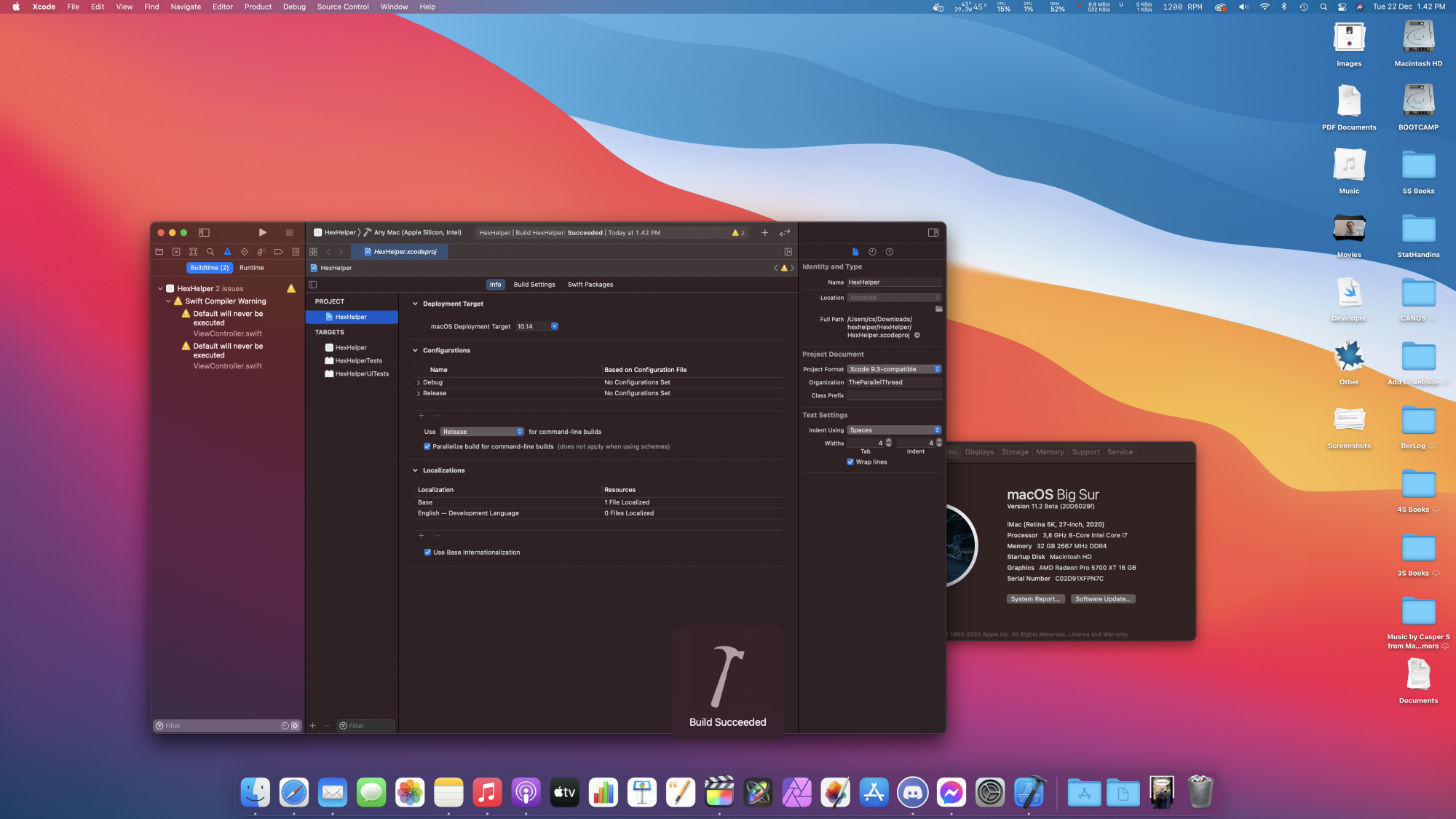Screen dimensions: 1456x819
Task: Click the Stop build button in Xcode toolbar
Action: (x=289, y=232)
